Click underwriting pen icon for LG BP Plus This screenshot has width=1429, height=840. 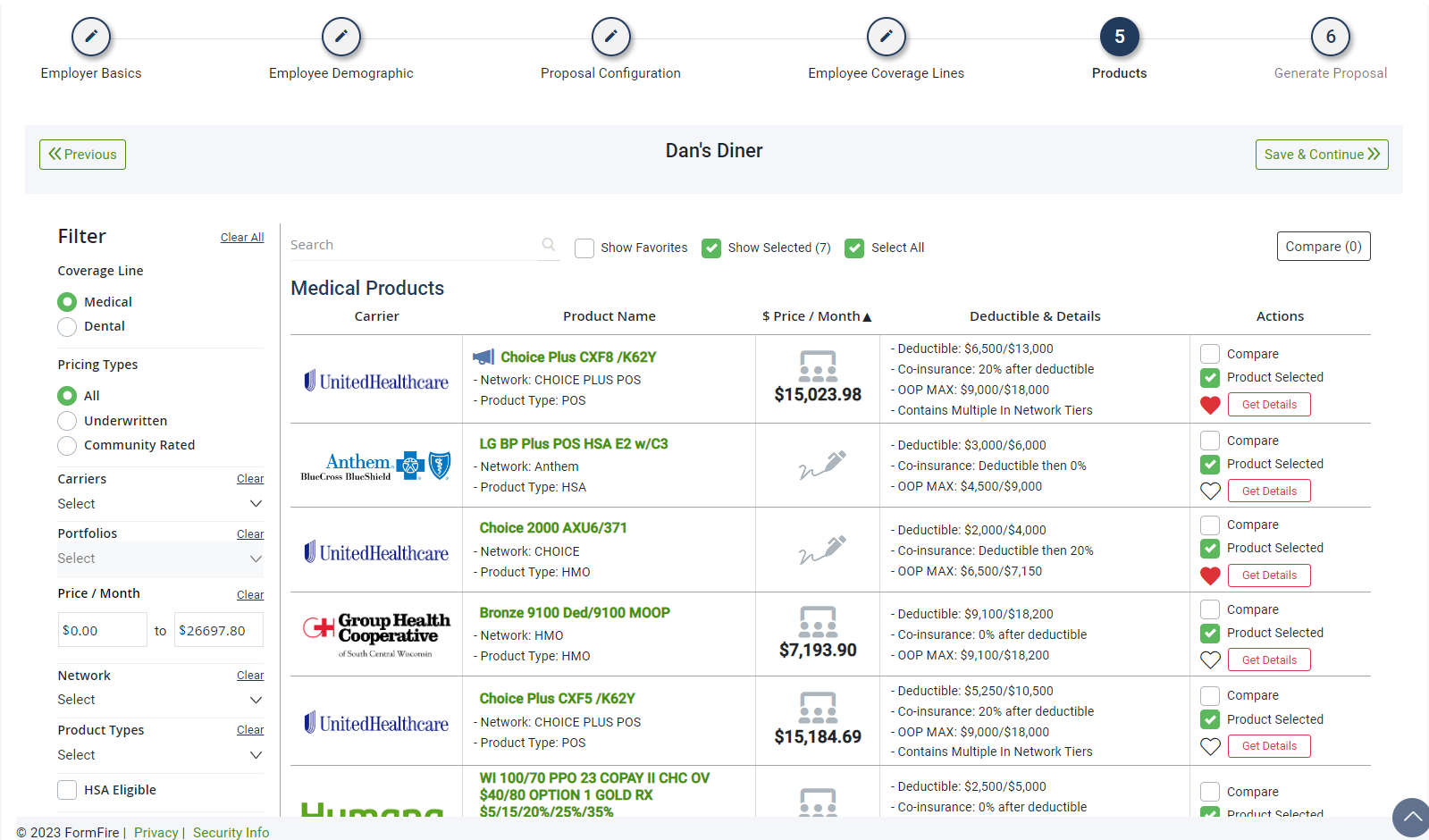(x=822, y=465)
